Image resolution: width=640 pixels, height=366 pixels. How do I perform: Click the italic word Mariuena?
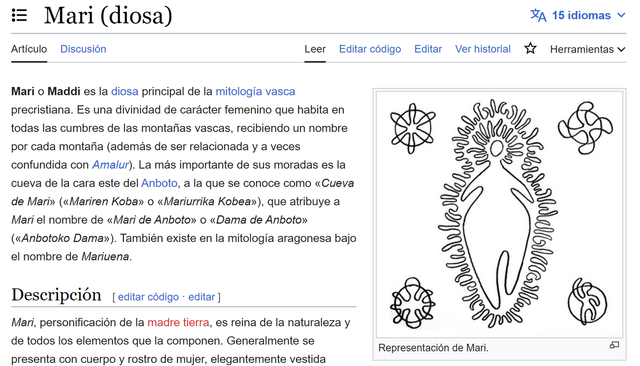105,257
